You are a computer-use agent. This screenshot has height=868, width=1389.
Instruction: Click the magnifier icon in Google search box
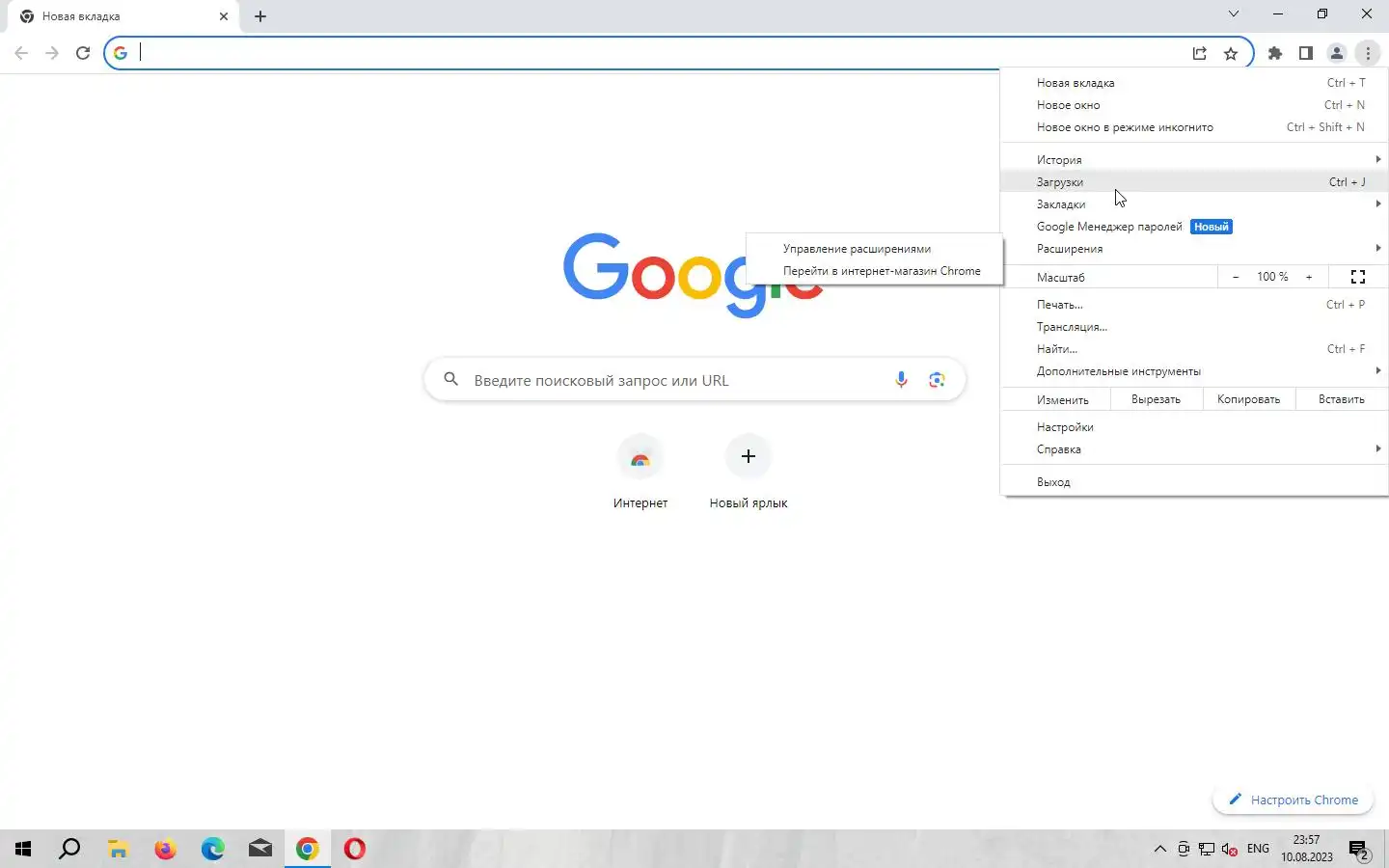450,380
